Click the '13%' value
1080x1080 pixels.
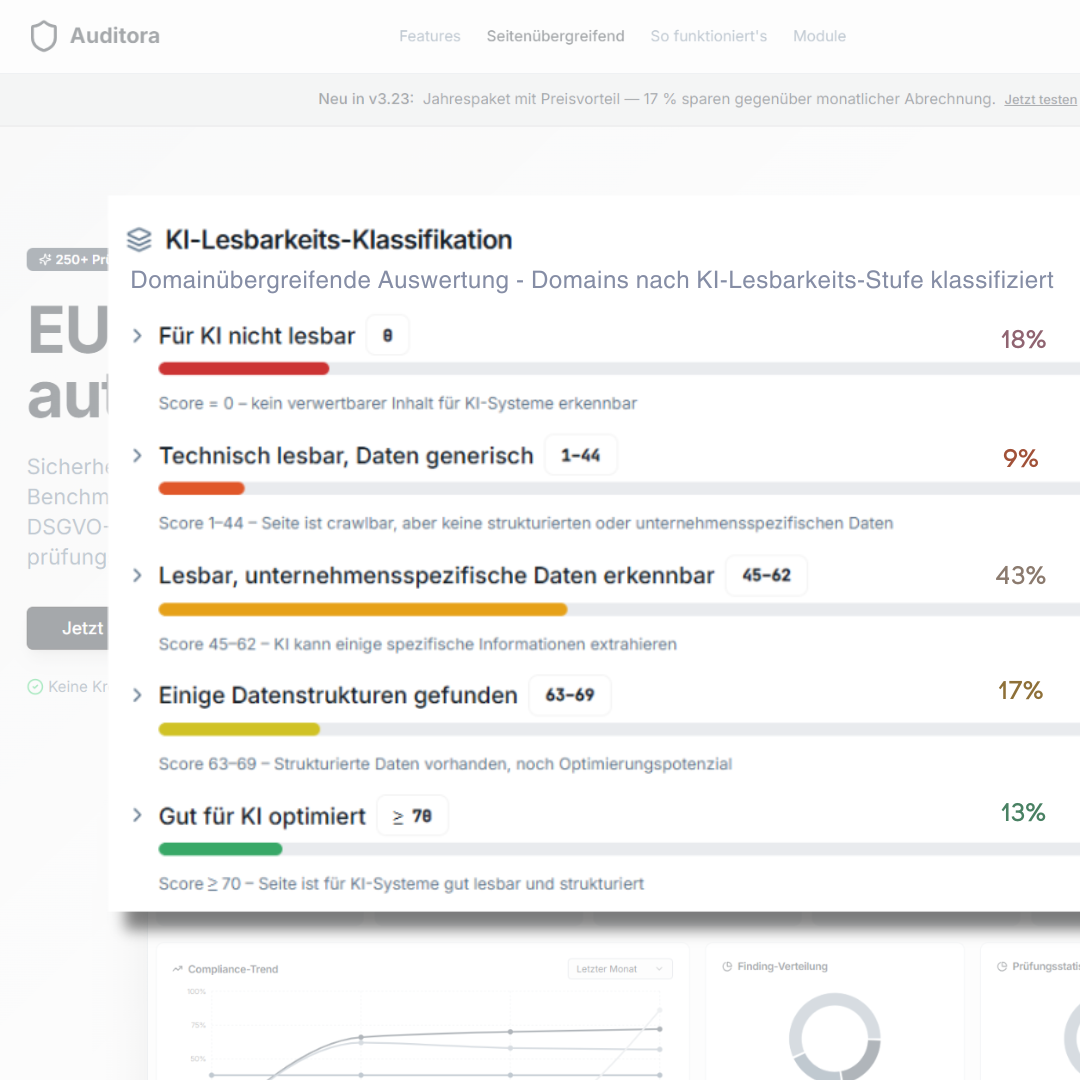[1023, 813]
